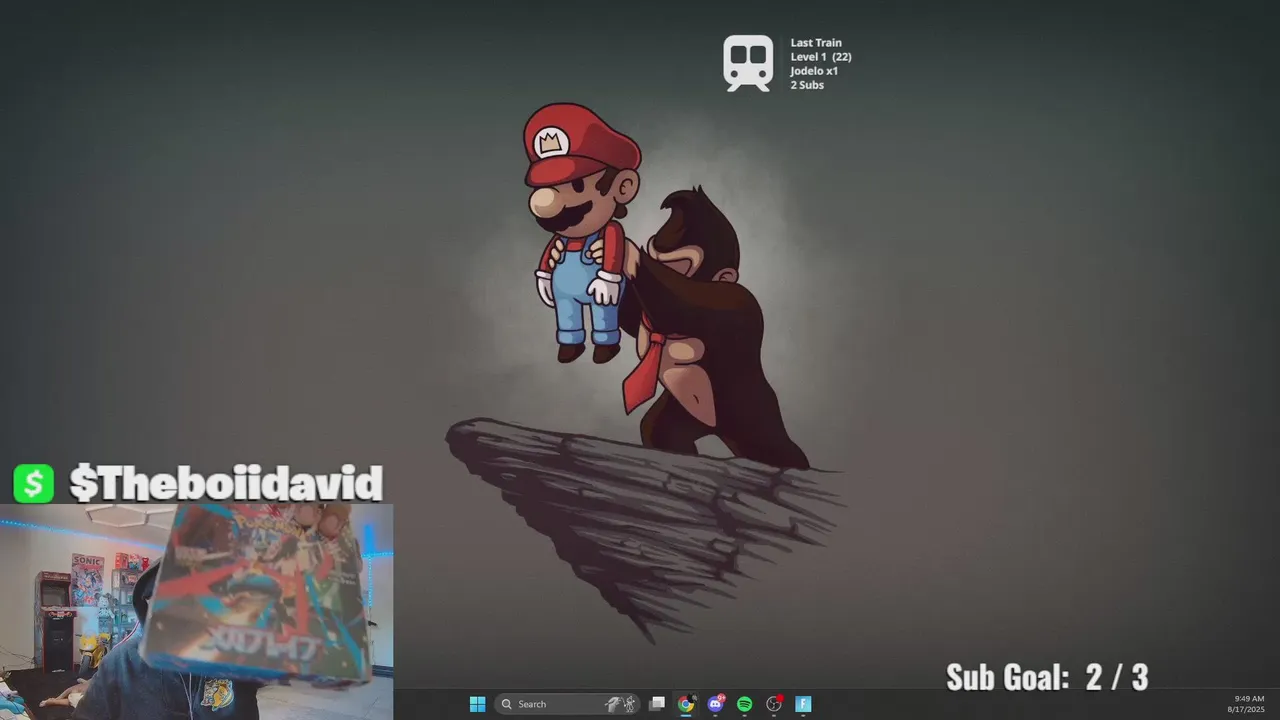Open the app with red notification dot
1280x720 pixels.
tap(773, 704)
